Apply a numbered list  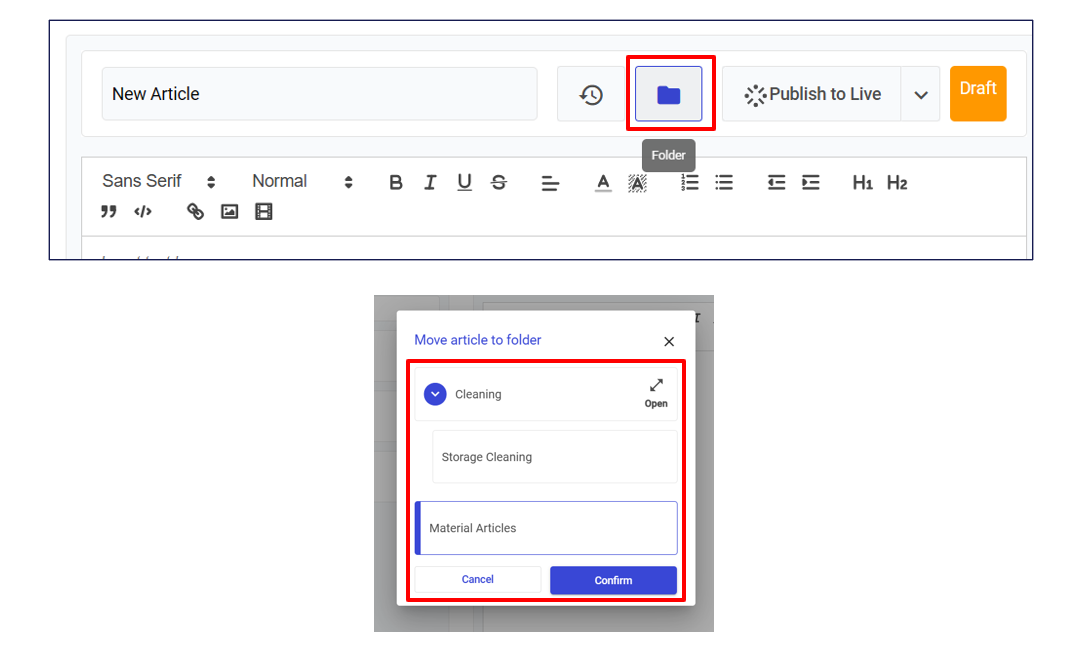click(x=690, y=182)
